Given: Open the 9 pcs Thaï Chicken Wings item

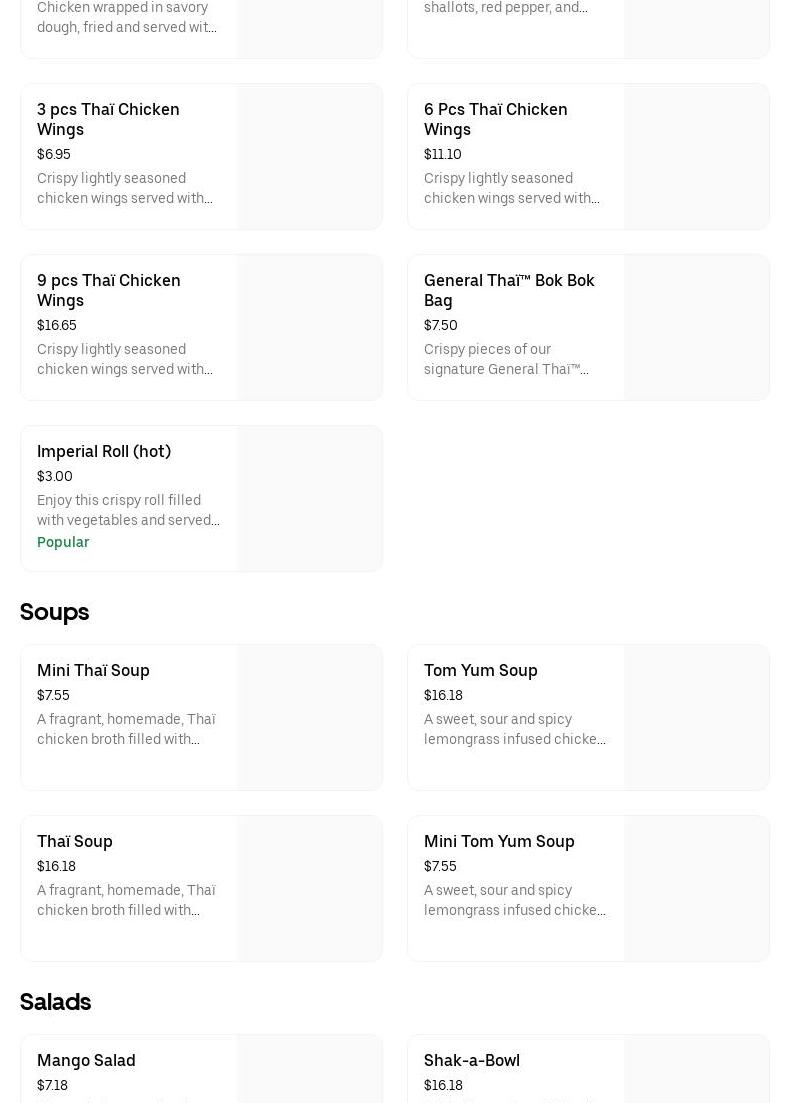Looking at the screenshot, I should click(x=108, y=290).
